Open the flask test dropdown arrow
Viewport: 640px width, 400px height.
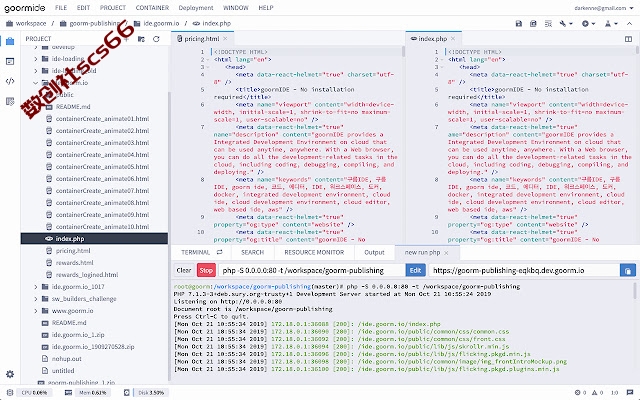click(x=616, y=24)
